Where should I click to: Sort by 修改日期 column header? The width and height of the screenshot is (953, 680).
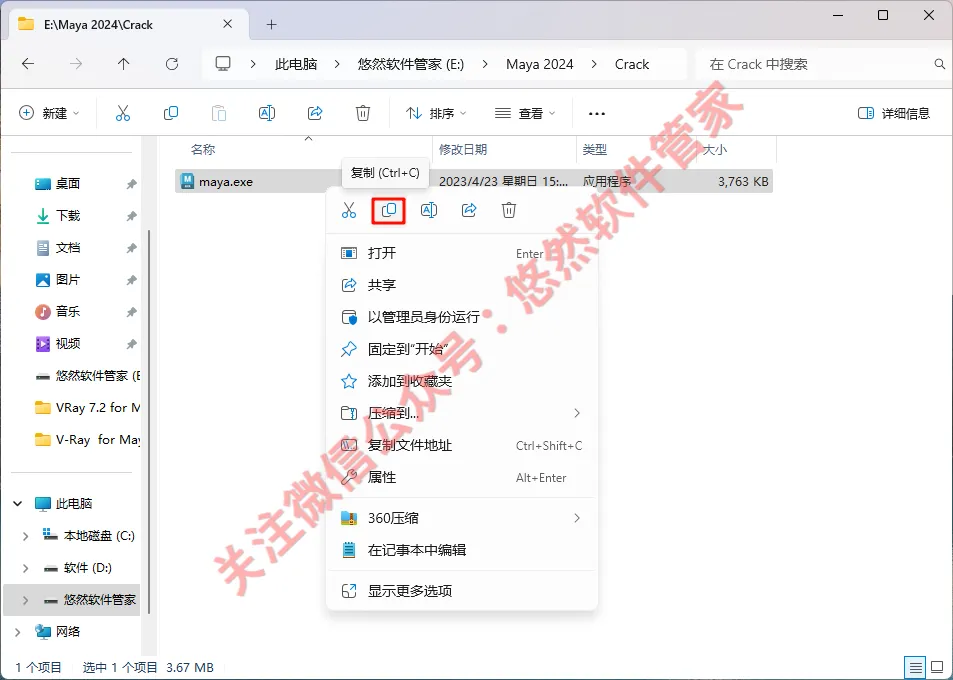(x=504, y=149)
